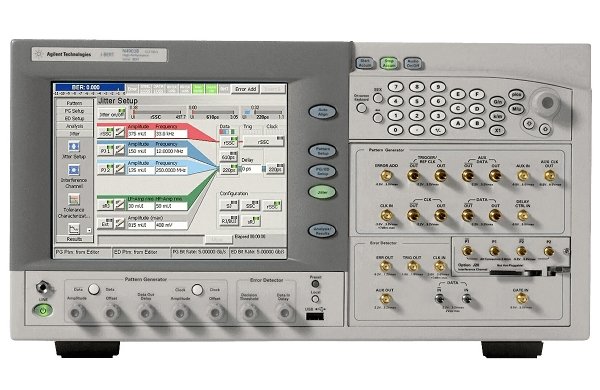Push keypad key 0
This screenshot has width=600, height=390.
[x=396, y=130]
